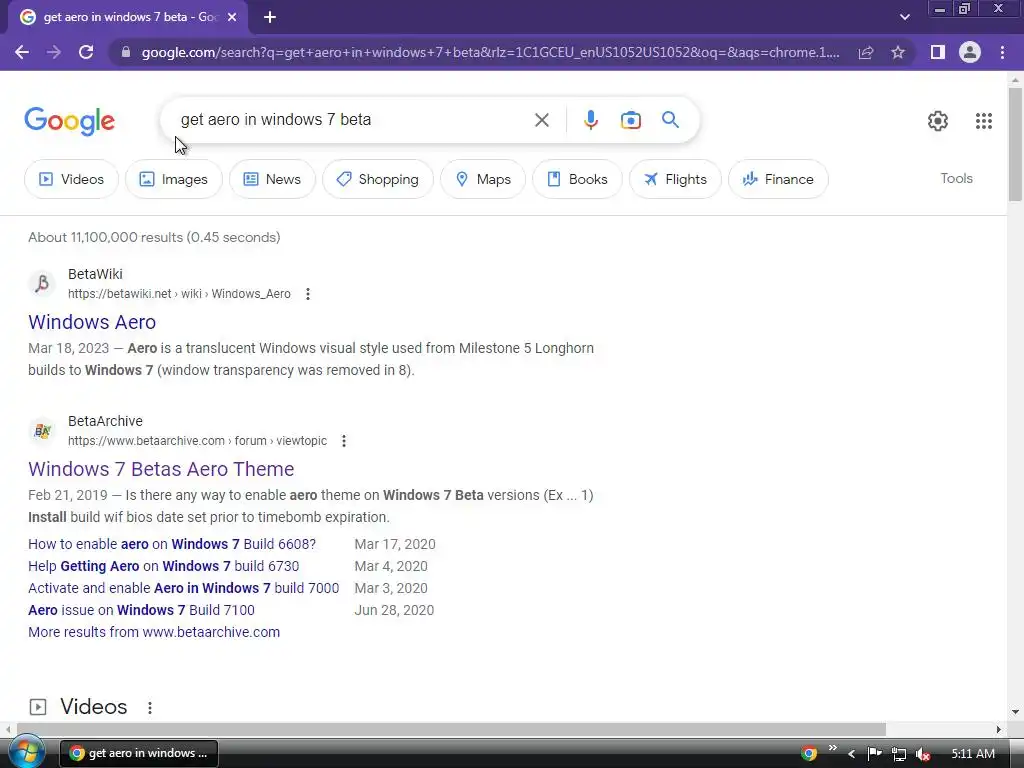The image size is (1024, 768).
Task: Switch to Books results filter
Action: 577,179
